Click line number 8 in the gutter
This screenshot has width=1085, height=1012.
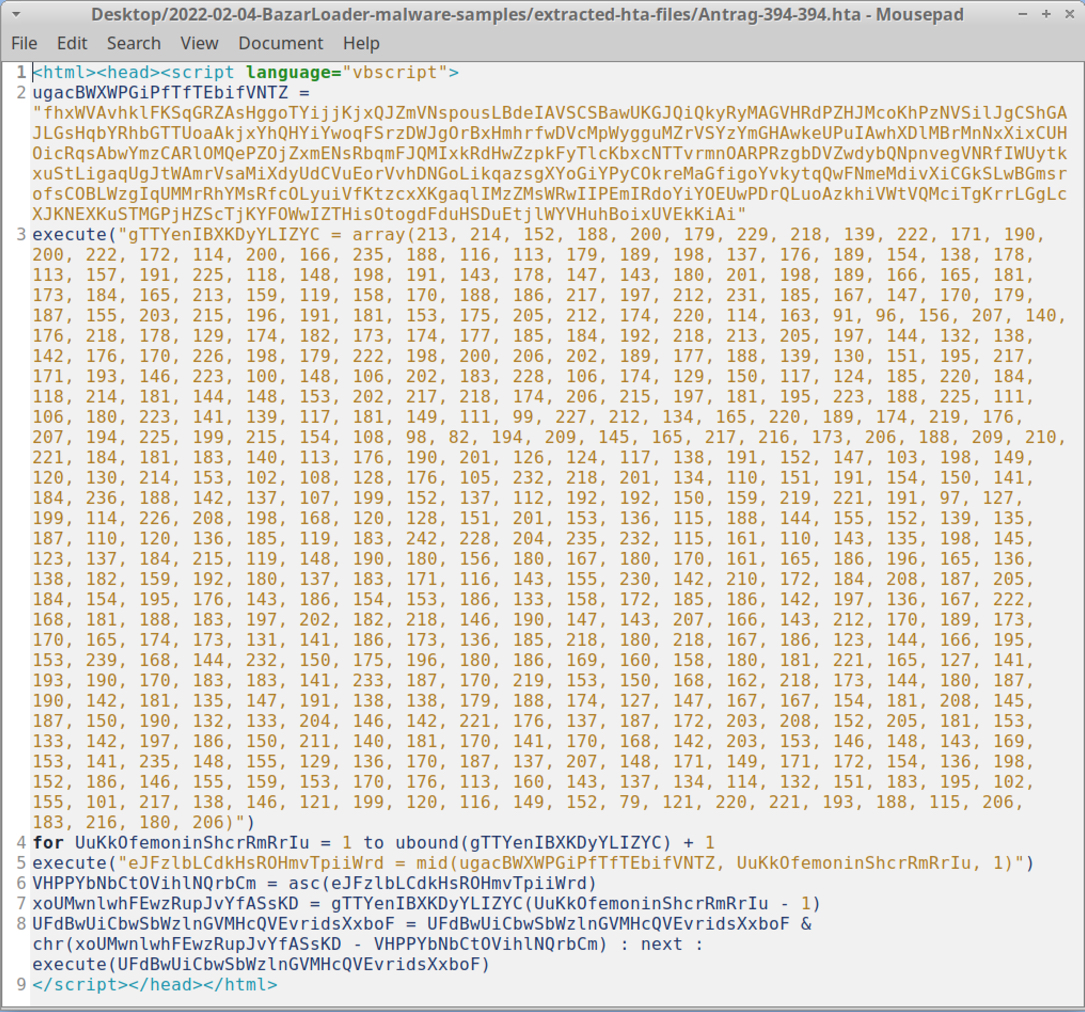pos(21,924)
